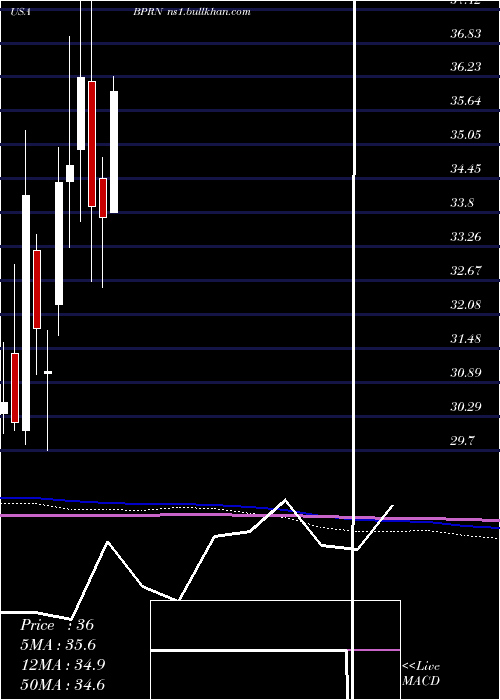The width and height of the screenshot is (500, 700).
Task: Click the BPRN ns1.bullkhan.com title text
Action: click(191, 12)
